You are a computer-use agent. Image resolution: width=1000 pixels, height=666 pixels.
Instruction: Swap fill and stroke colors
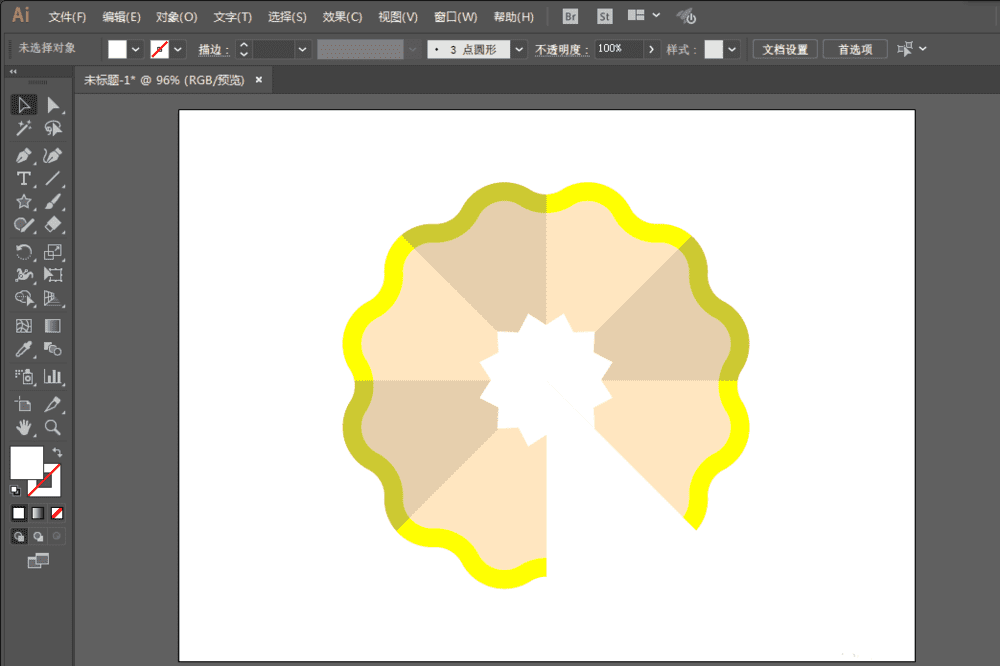[x=57, y=453]
